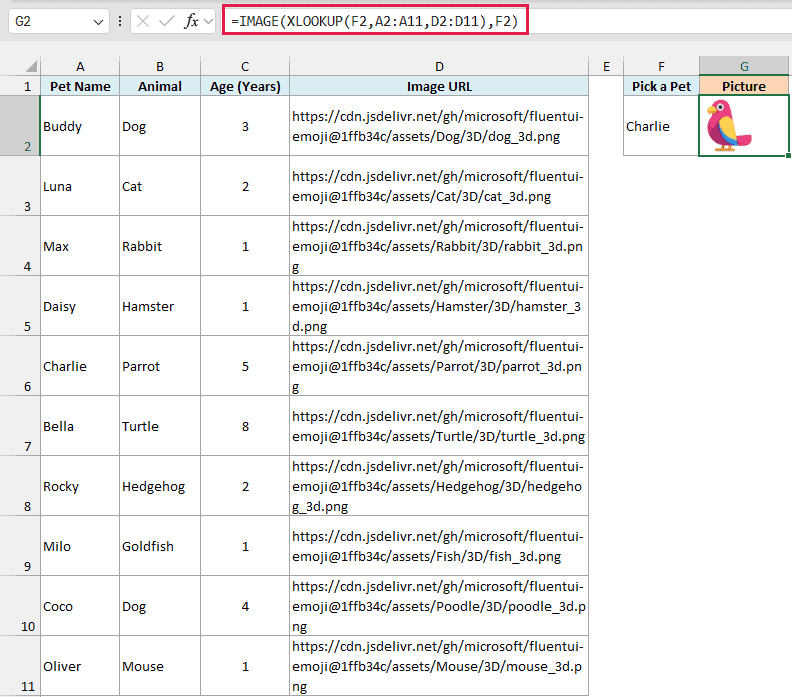
Task: Select the 'Coco' pet name cell
Action: [80, 606]
